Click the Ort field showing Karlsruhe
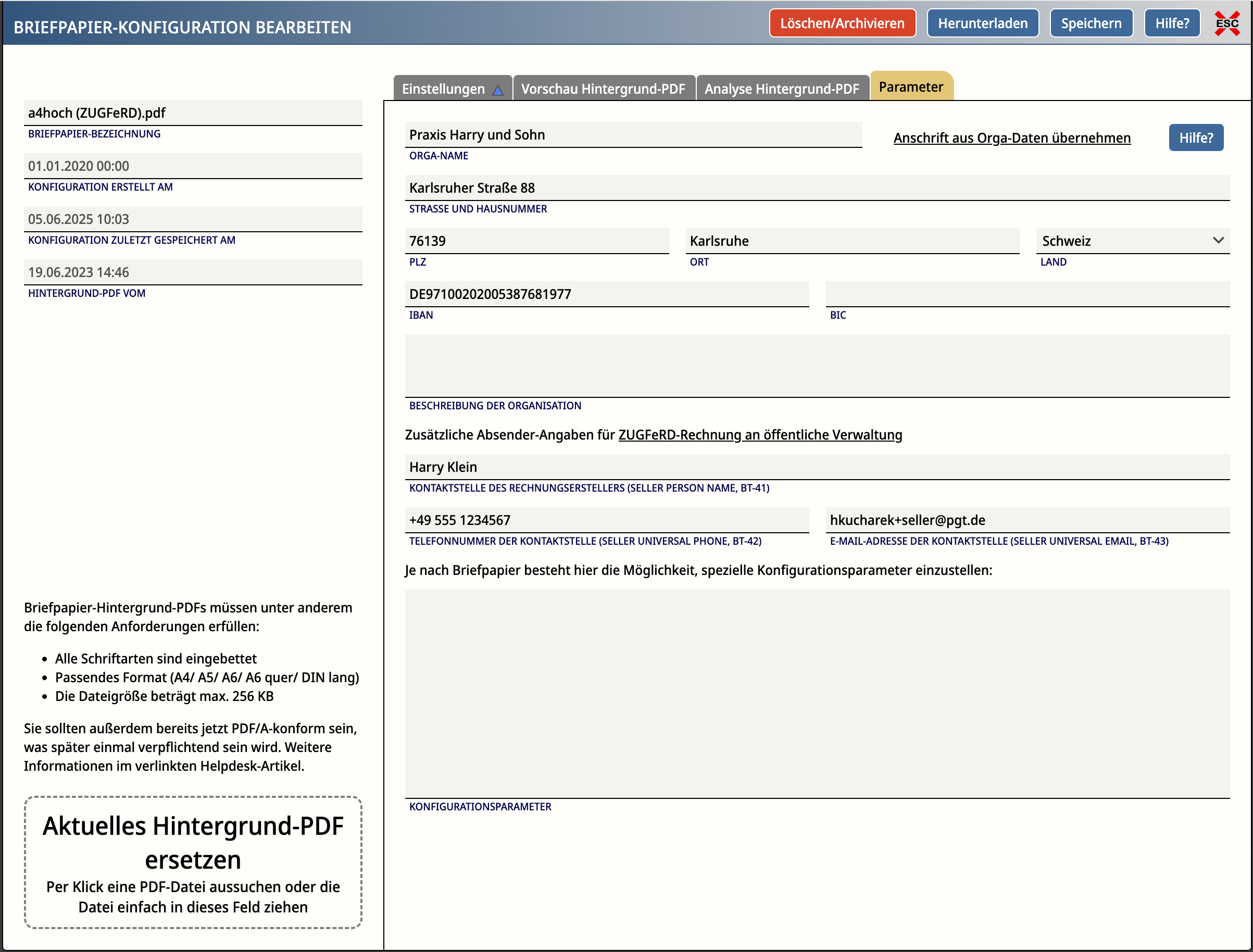 pyautogui.click(x=852, y=241)
